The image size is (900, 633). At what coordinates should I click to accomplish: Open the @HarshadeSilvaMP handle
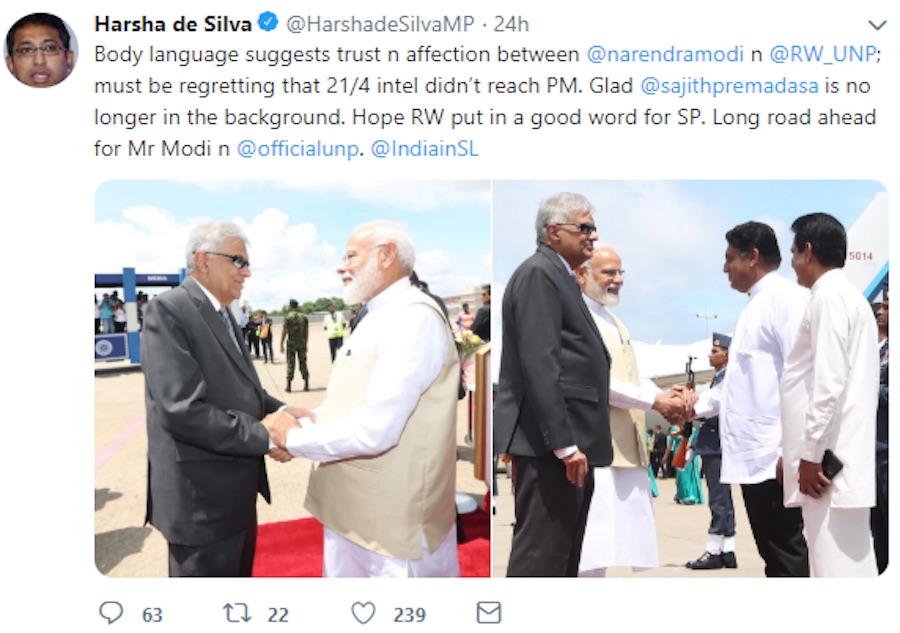pyautogui.click(x=380, y=24)
